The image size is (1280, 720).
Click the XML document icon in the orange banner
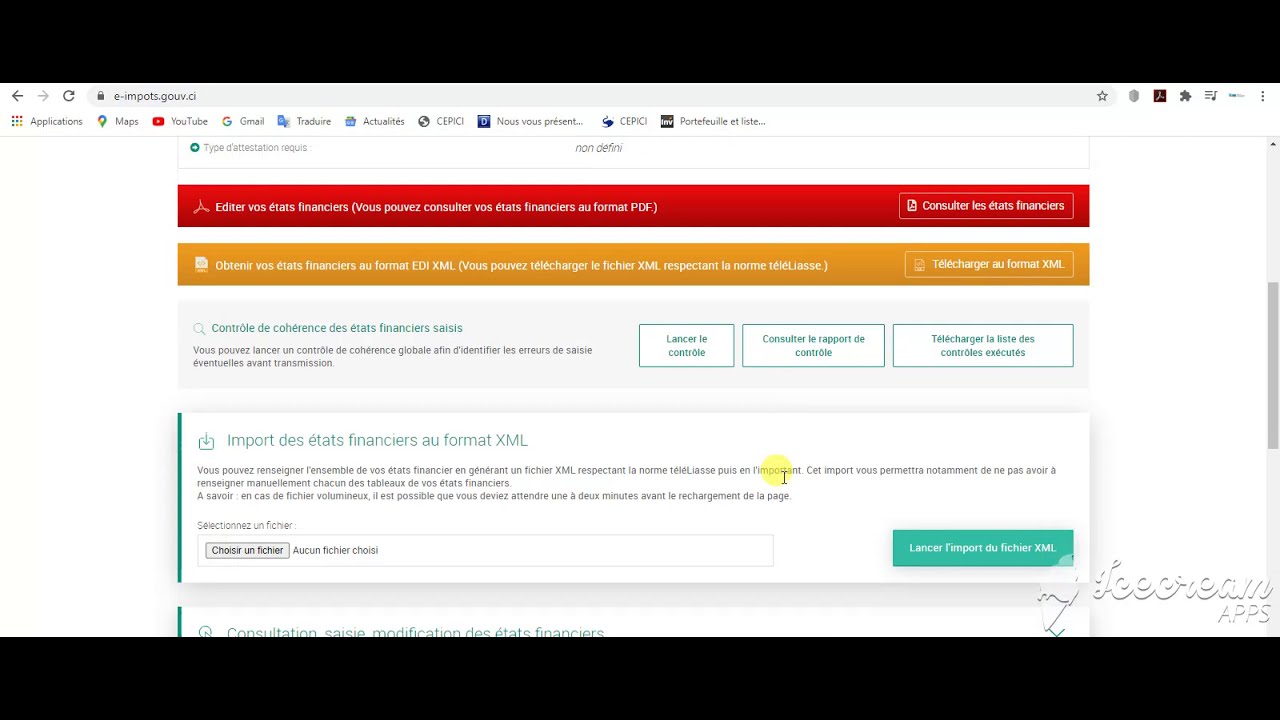pos(201,265)
